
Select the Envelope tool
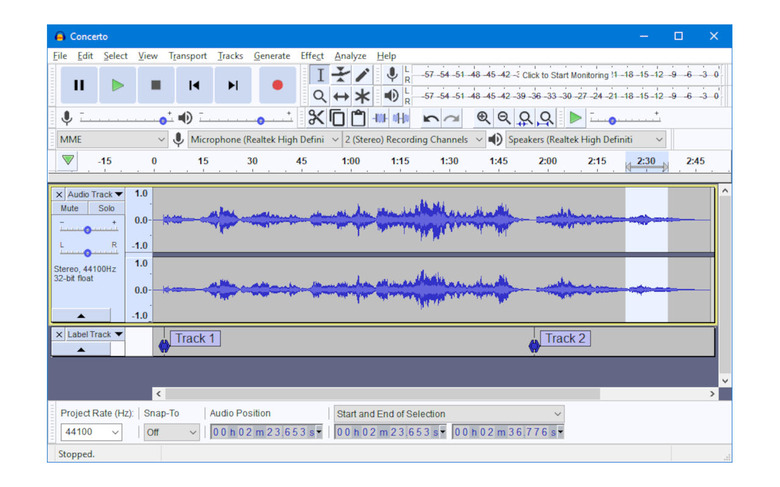pos(341,75)
